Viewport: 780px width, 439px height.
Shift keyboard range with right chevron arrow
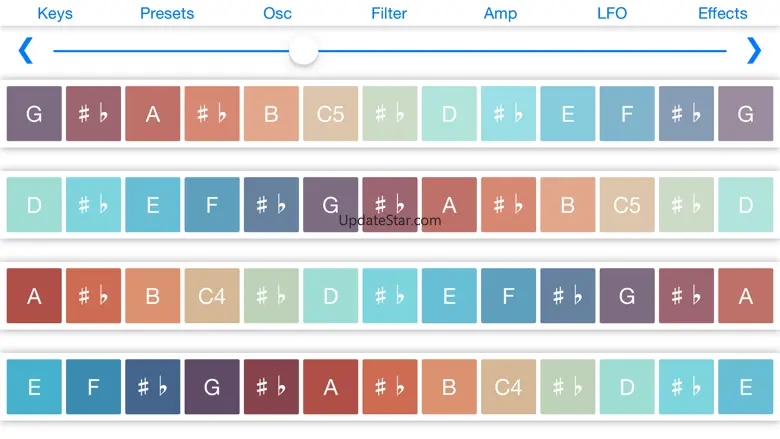point(754,51)
